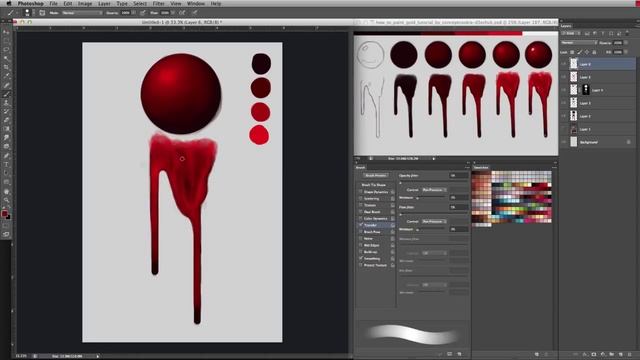Enable Texture checkbox in Brush panel
Screen dimensions: 640x360
coord(360,205)
